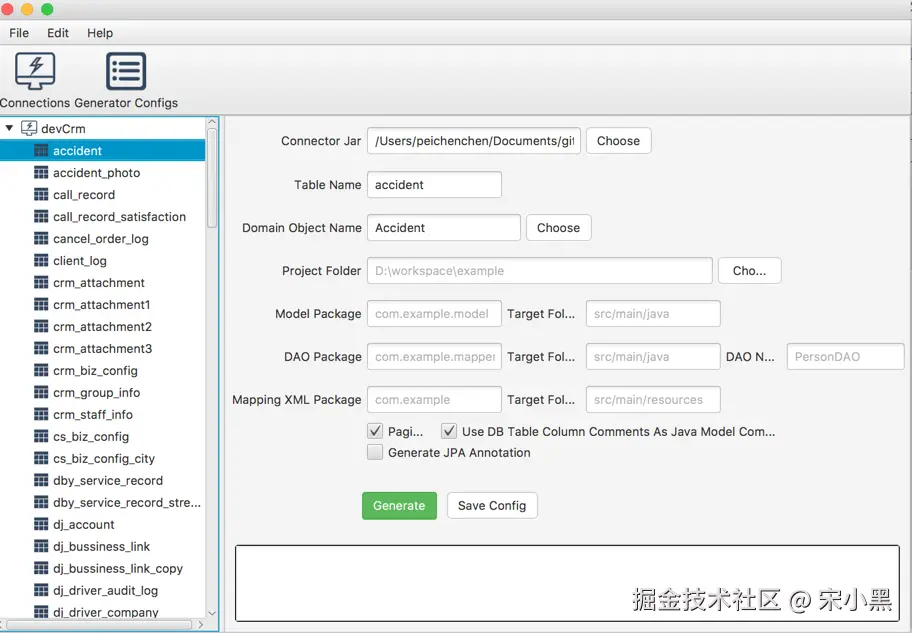The image size is (912, 633).
Task: Collapse the devCrm tree node
Action: (9, 128)
